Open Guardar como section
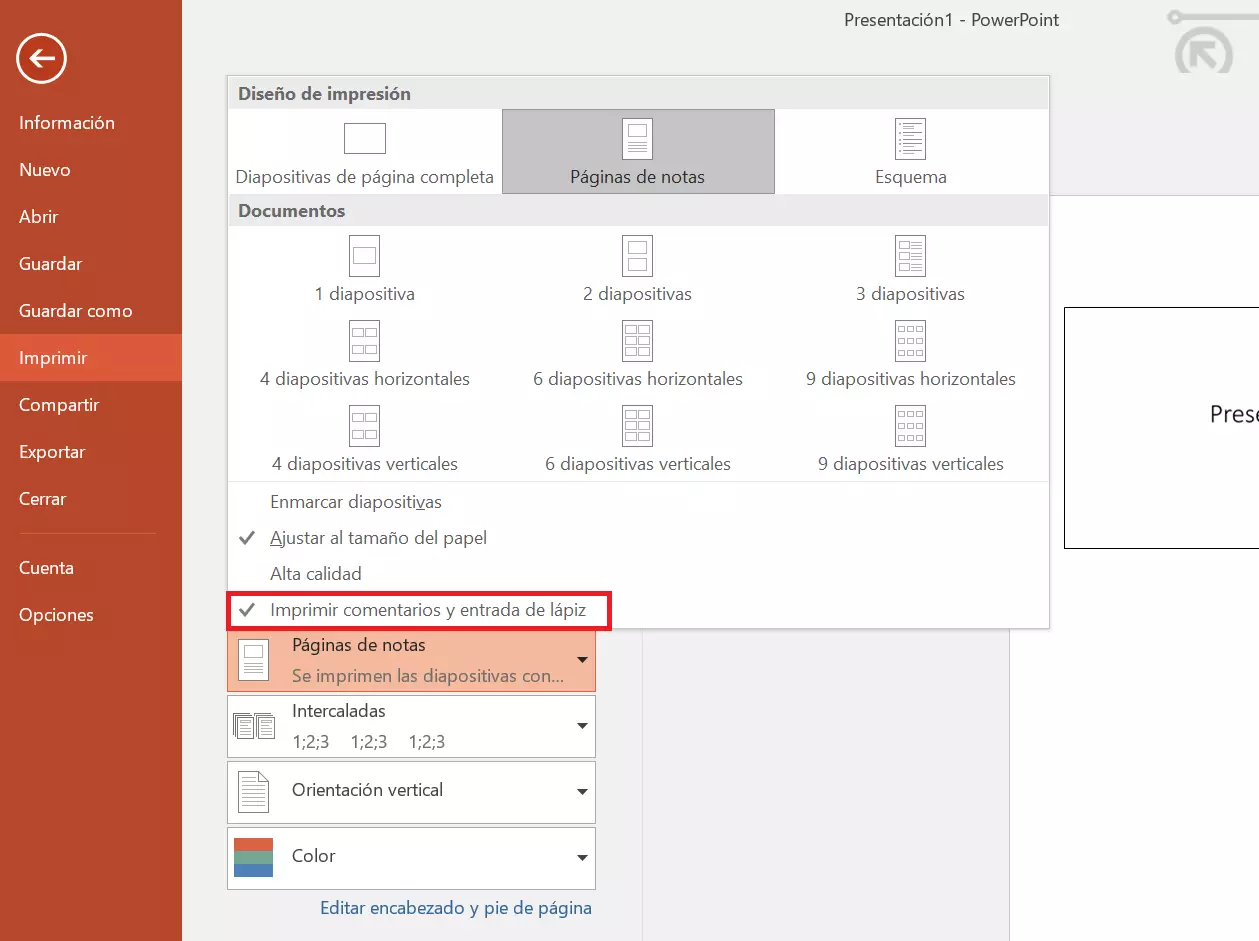The width and height of the screenshot is (1259, 941). [91, 311]
